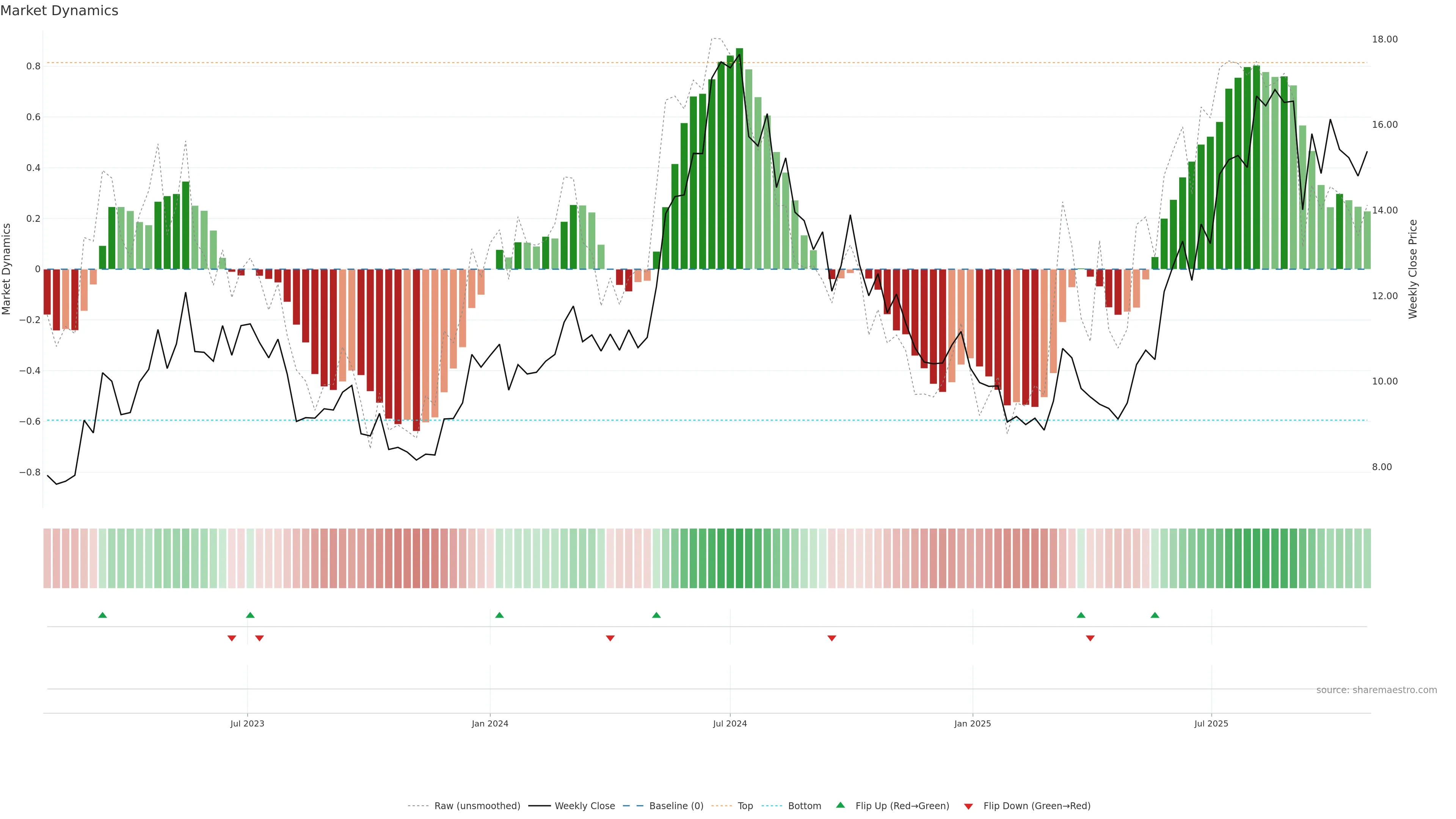Click the Jul 2024 x-axis label
This screenshot has height=819, width=1456.
click(730, 723)
